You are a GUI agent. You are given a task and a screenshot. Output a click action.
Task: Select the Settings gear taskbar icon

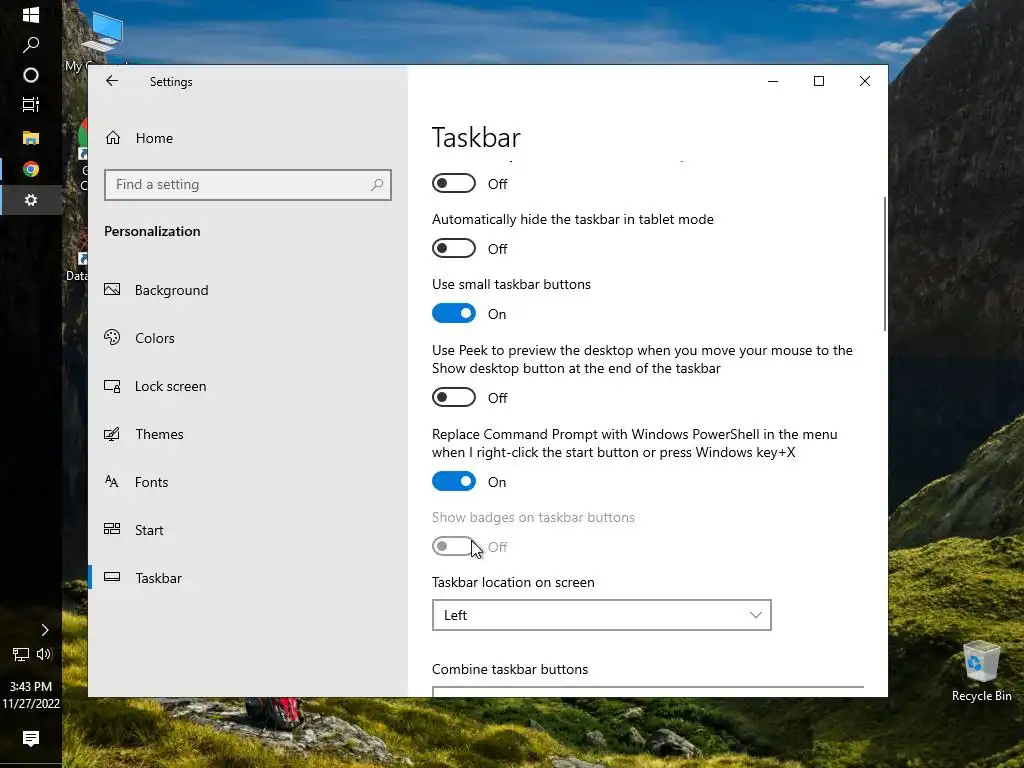tap(31, 200)
